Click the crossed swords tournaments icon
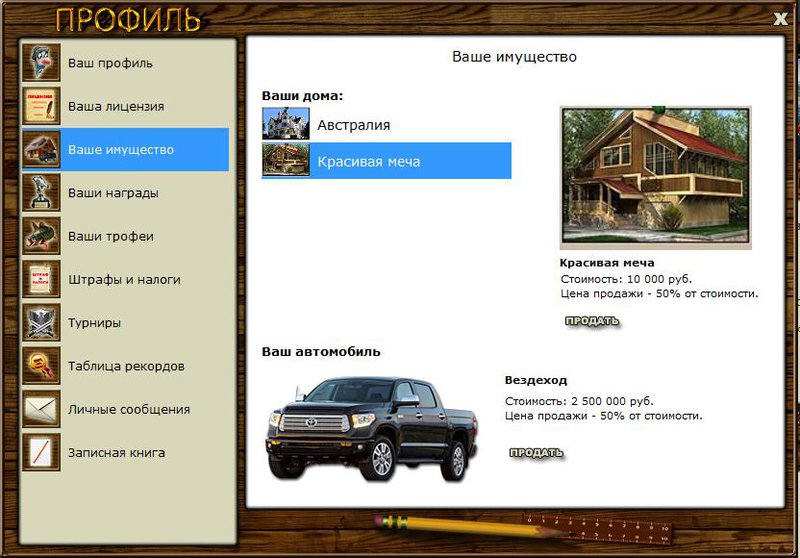Viewport: 800px width, 558px height. (x=41, y=323)
